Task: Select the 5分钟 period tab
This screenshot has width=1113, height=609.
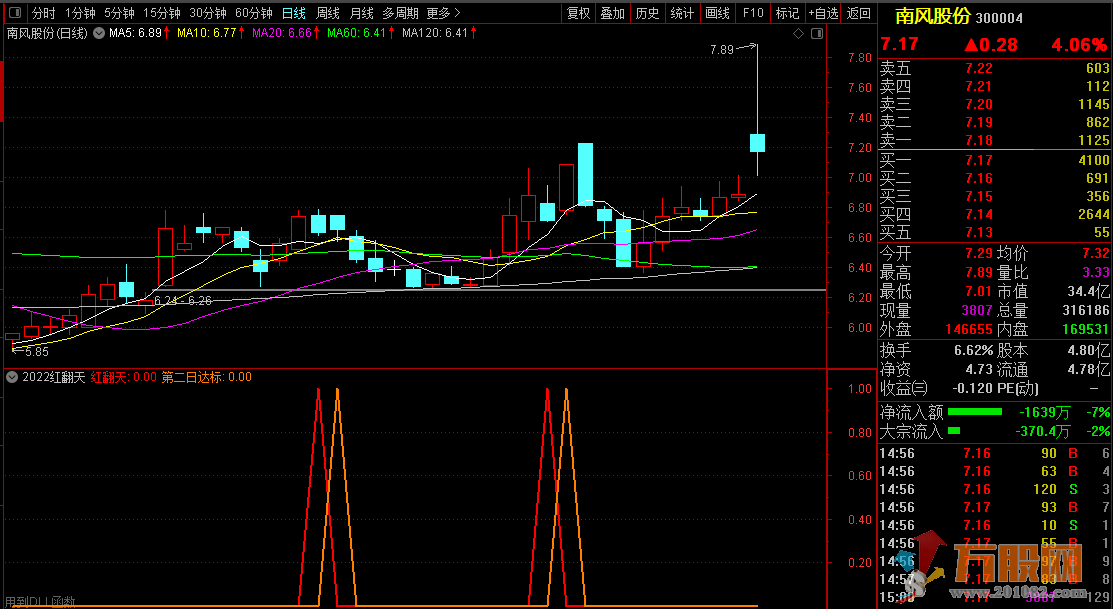Action: click(x=119, y=13)
